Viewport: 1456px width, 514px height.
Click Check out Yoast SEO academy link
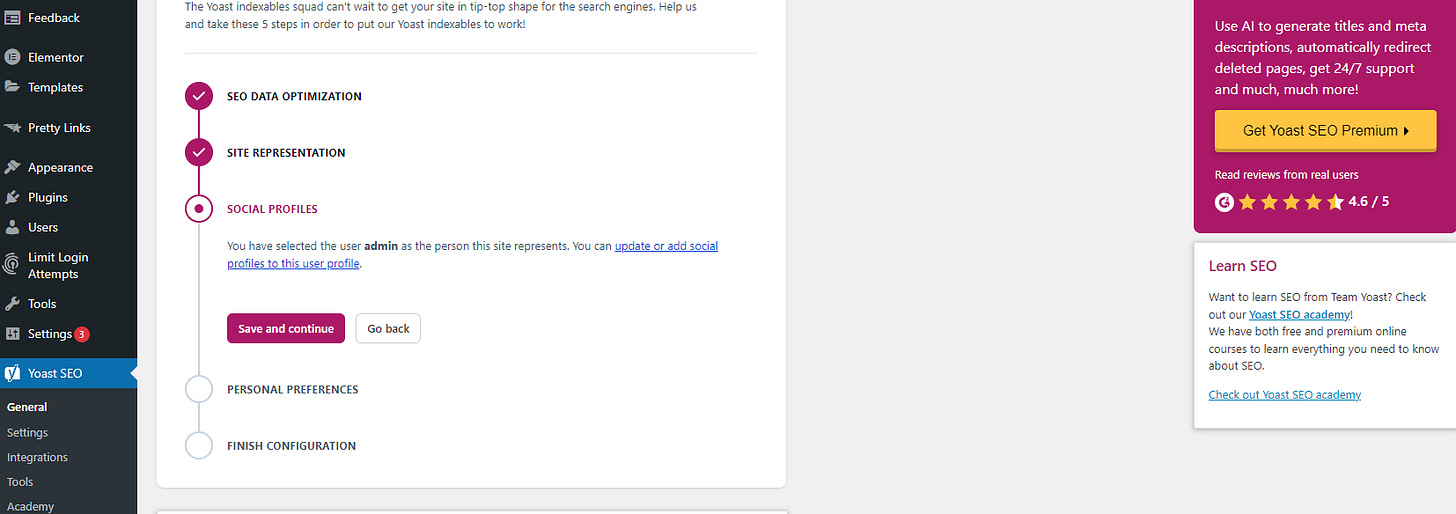point(1285,394)
